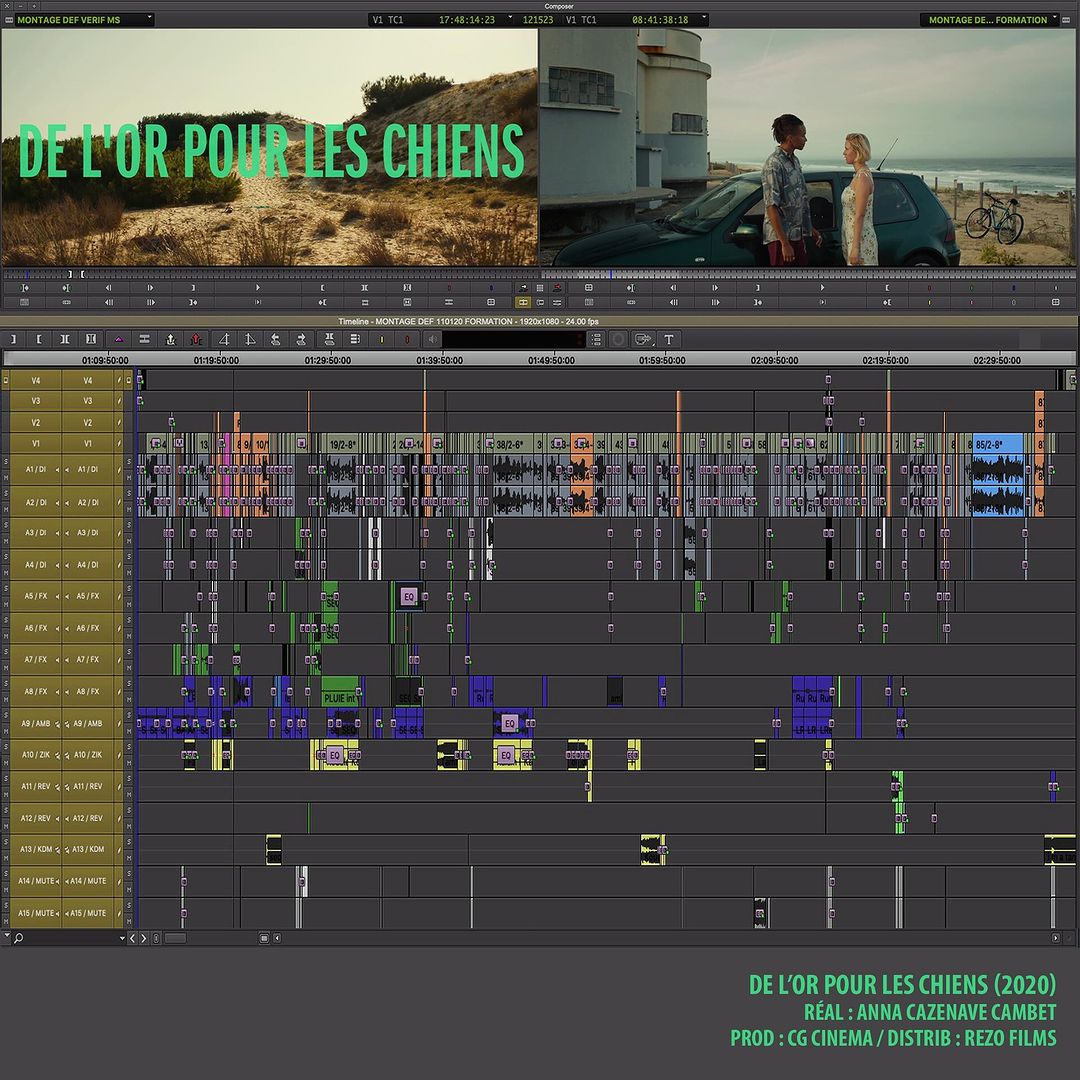Screen dimensions: 1080x1080
Task: Click Mark Out bracket in timeline toolbar
Action: click(x=13, y=339)
